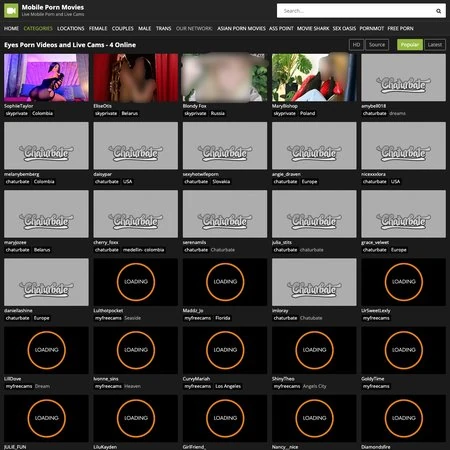Open the COUPLES menu item

123,29
